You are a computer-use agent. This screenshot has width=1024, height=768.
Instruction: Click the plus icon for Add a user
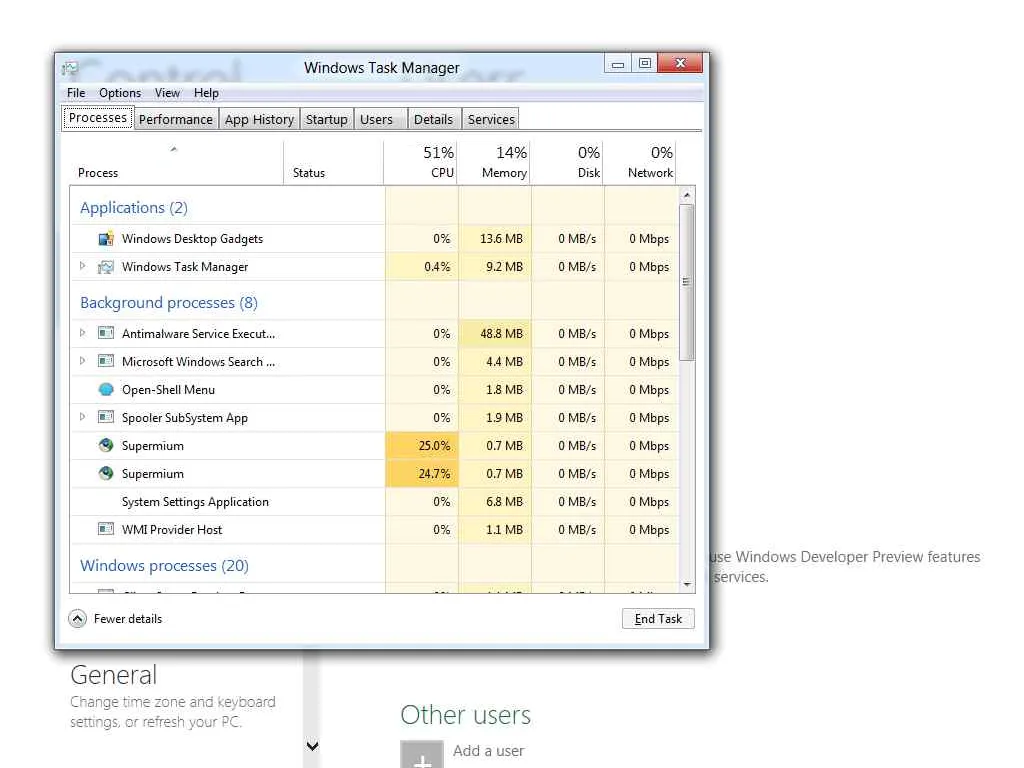422,755
